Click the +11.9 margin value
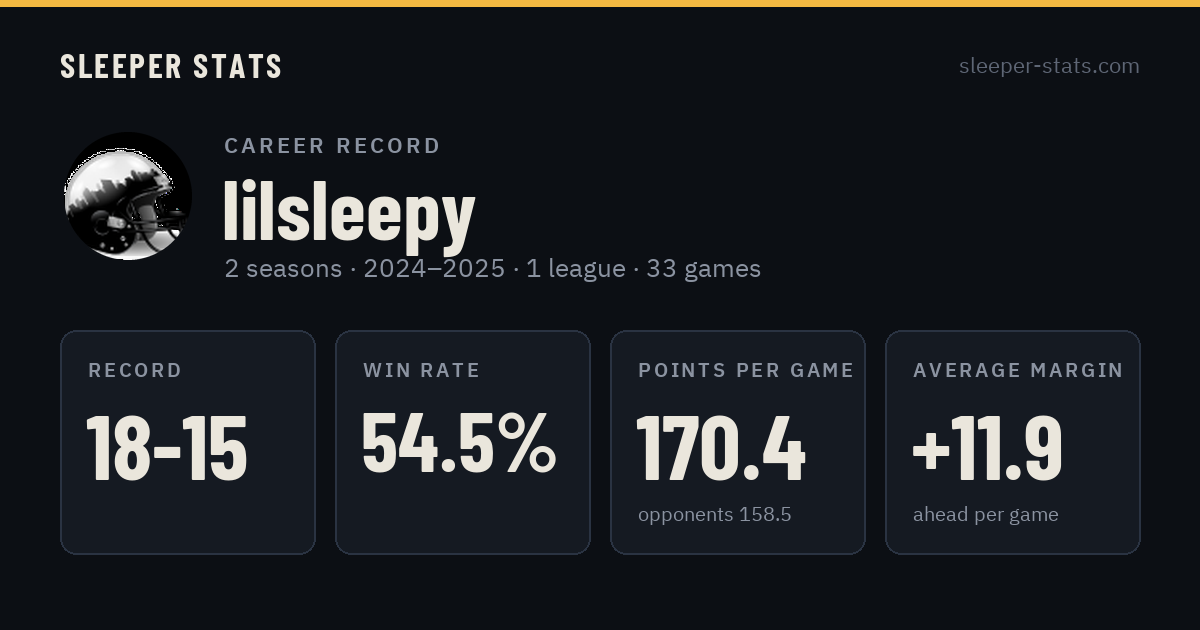Image resolution: width=1200 pixels, height=630 pixels. click(x=987, y=448)
